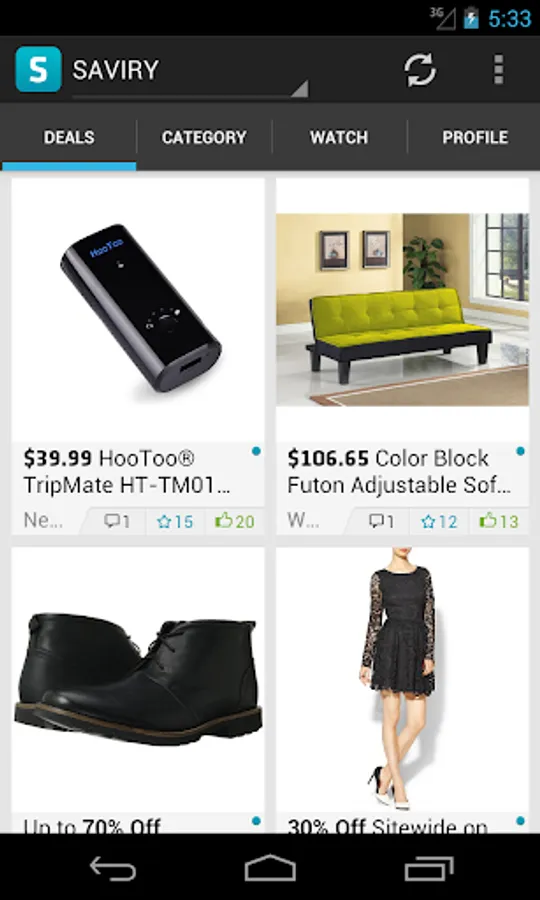Open comments on the Color Block Futon deal
The image size is (540, 900).
381,521
